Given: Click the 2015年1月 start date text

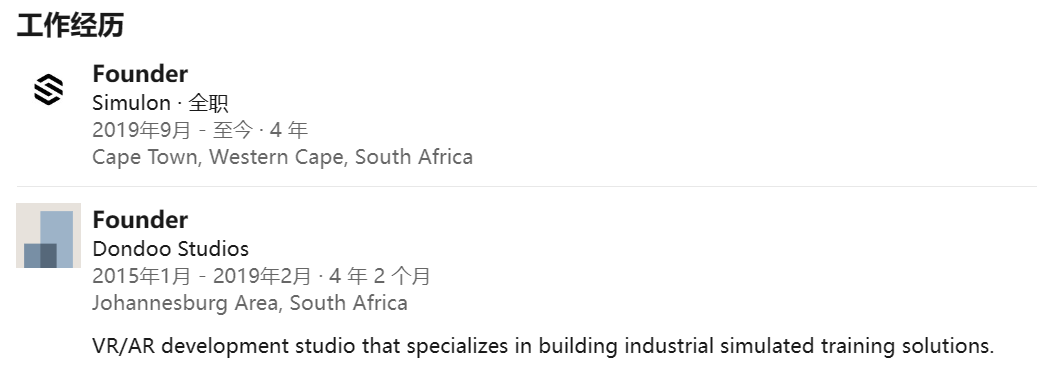Looking at the screenshot, I should 141,276.
